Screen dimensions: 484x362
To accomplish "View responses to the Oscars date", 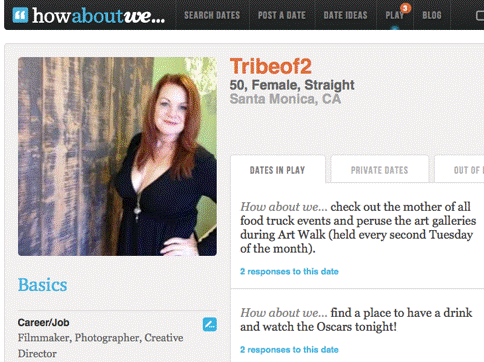I will point(289,350).
